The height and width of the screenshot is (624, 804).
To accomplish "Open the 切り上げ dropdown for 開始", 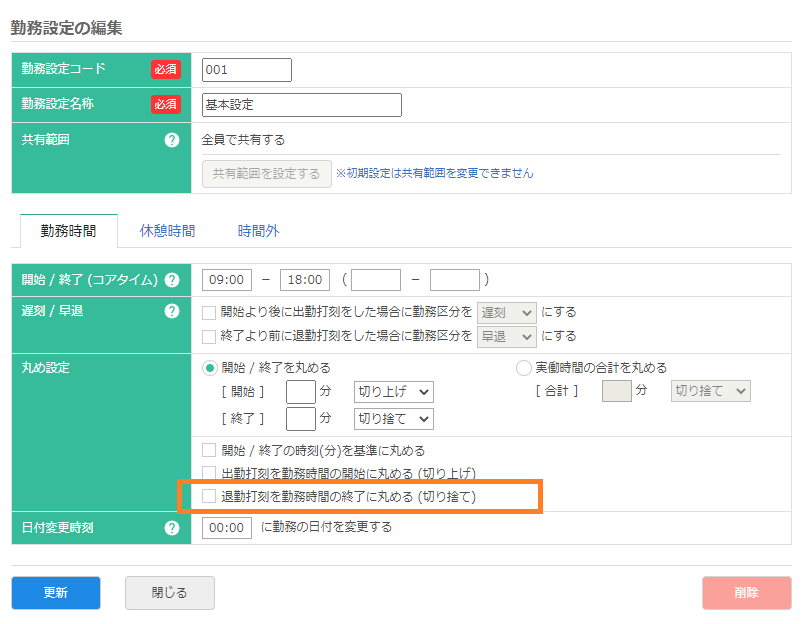I will click(x=394, y=391).
